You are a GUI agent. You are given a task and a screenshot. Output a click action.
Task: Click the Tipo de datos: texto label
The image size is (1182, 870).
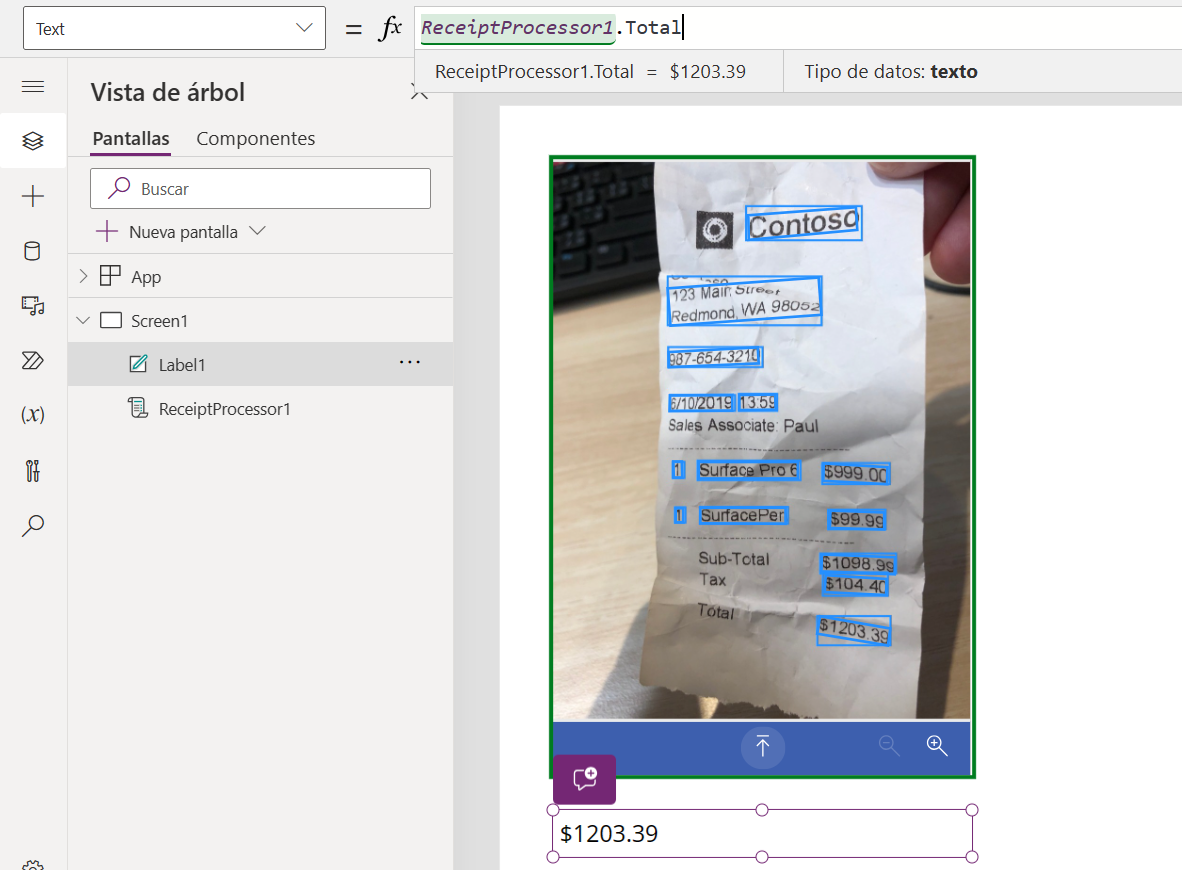pyautogui.click(x=890, y=72)
